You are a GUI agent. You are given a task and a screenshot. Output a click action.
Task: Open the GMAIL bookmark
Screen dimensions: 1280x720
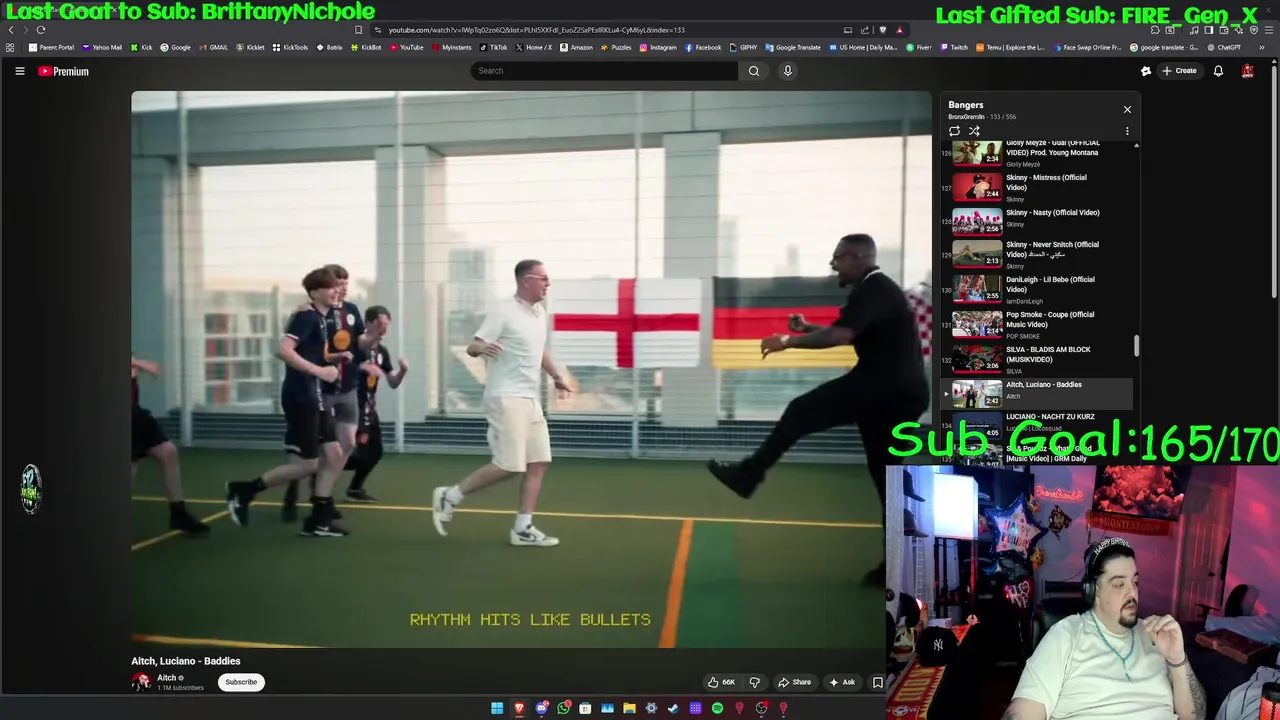213,47
